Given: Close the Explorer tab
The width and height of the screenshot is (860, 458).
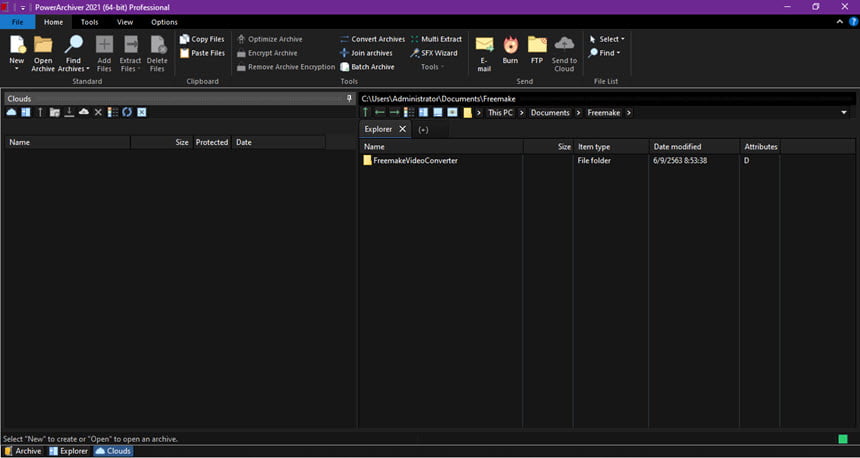Looking at the screenshot, I should 402,129.
